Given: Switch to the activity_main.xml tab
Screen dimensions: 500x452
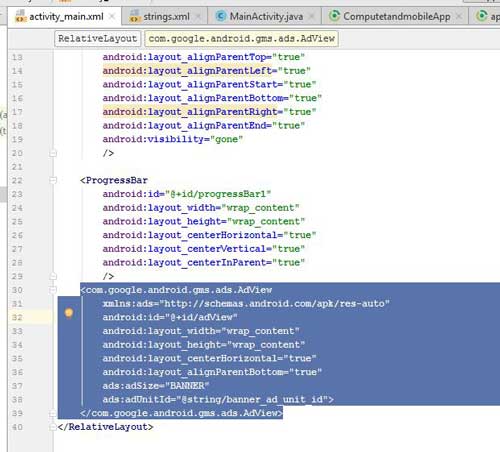Looking at the screenshot, I should pos(66,16).
